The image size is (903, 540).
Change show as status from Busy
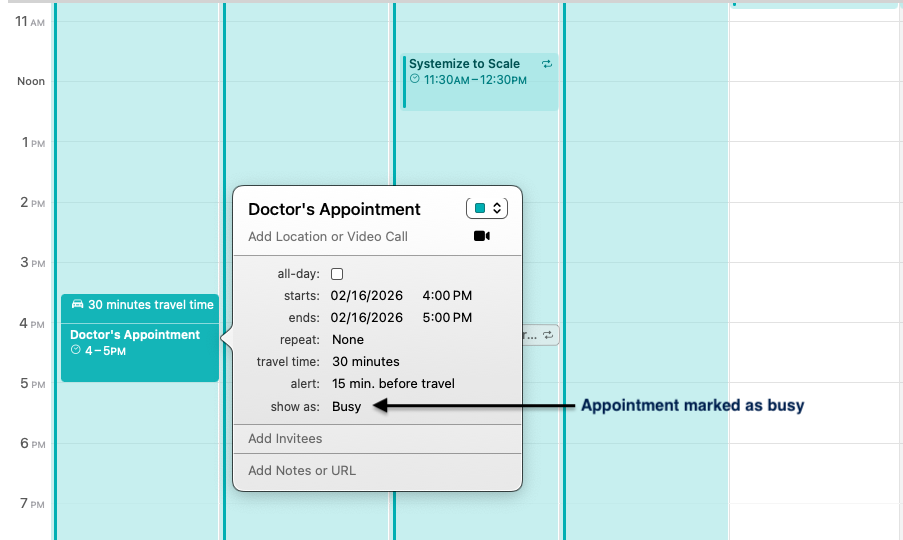click(346, 407)
